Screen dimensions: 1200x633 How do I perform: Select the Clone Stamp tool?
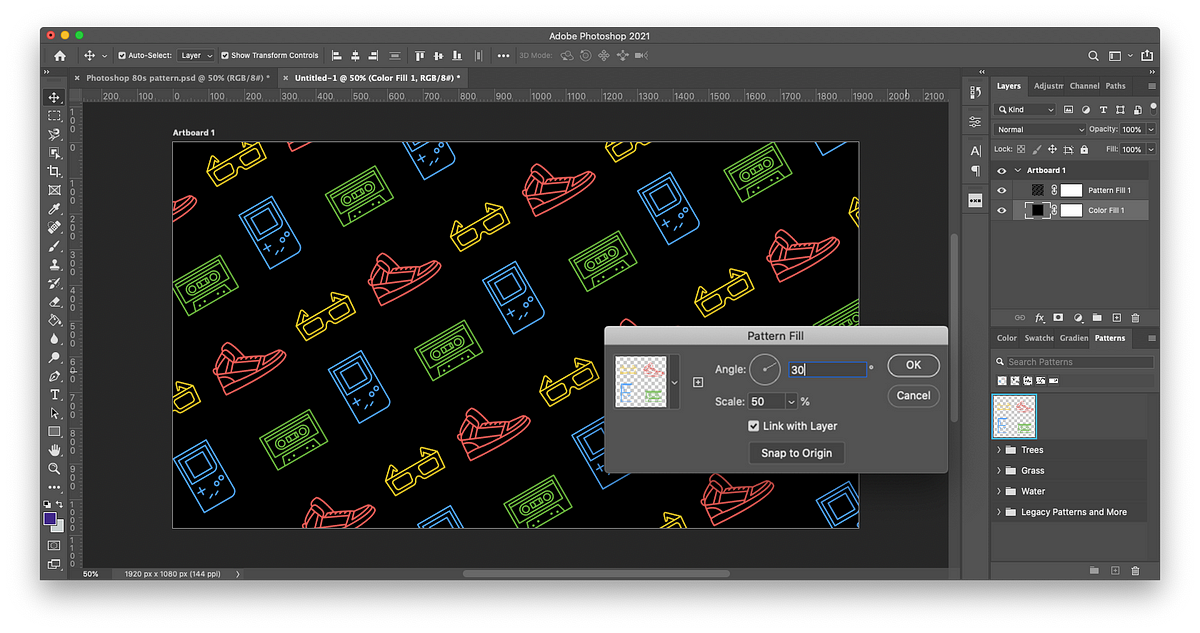[x=55, y=265]
